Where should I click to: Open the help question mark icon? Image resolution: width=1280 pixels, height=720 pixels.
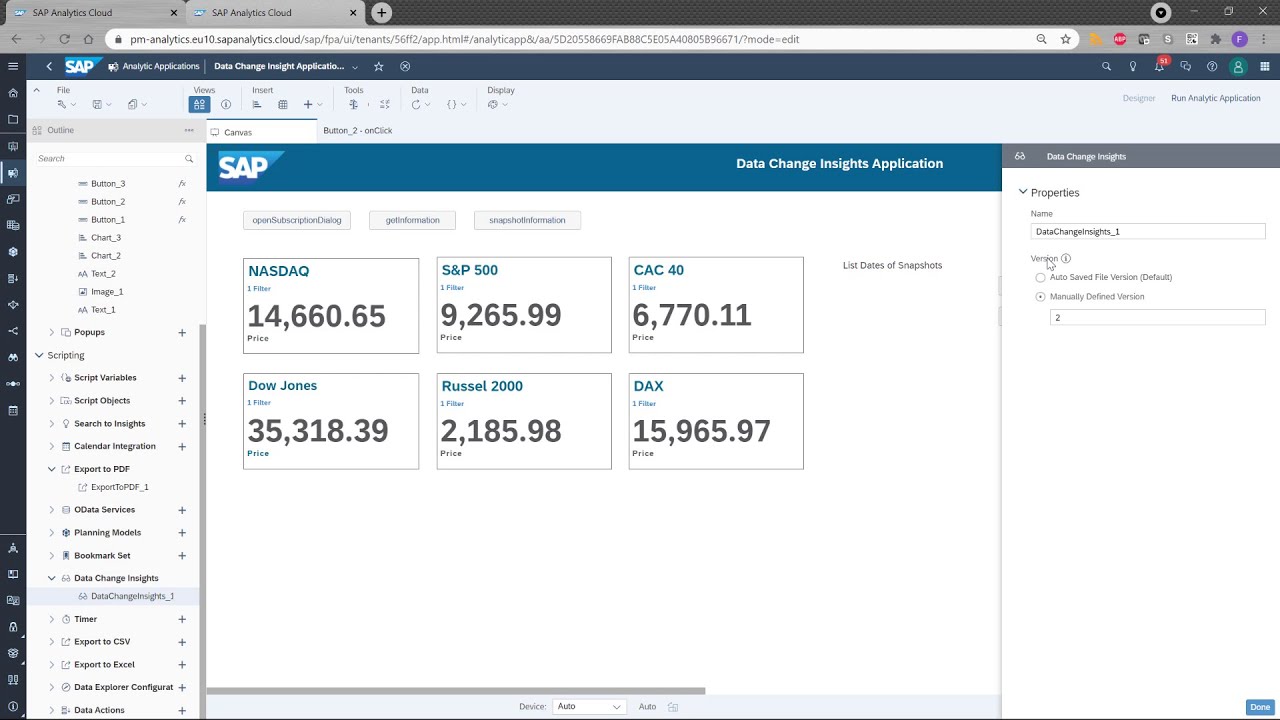point(1212,66)
